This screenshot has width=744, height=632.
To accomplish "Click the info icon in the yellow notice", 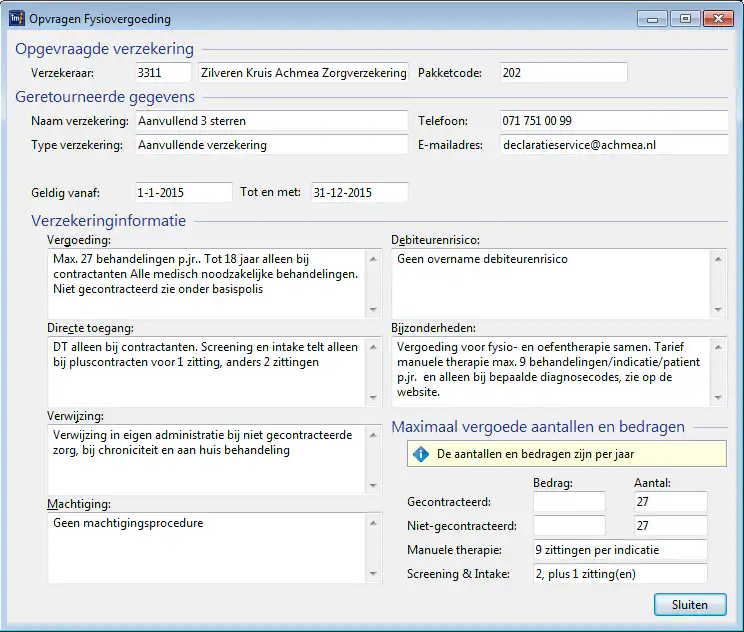I will [421, 454].
